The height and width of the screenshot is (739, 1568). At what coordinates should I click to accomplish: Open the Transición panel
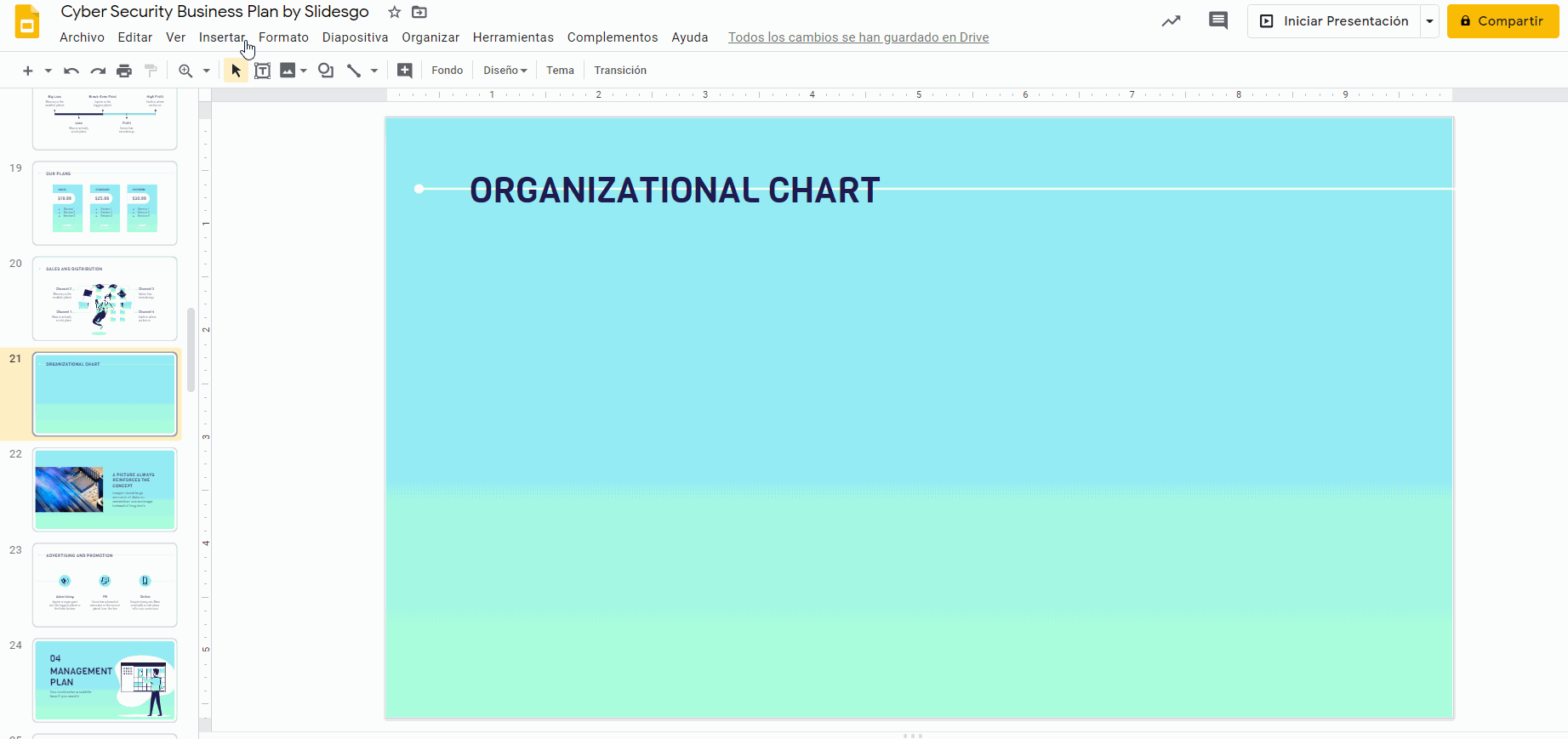click(620, 71)
